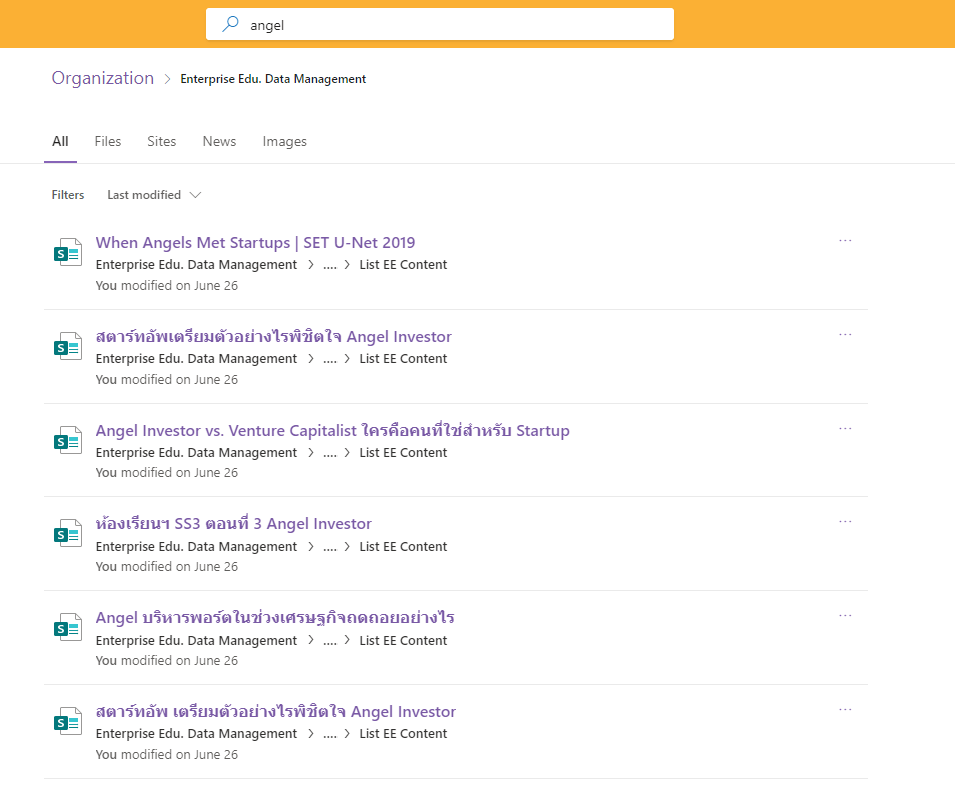Switch to the Sites tab
The height and width of the screenshot is (787, 955).
click(161, 141)
